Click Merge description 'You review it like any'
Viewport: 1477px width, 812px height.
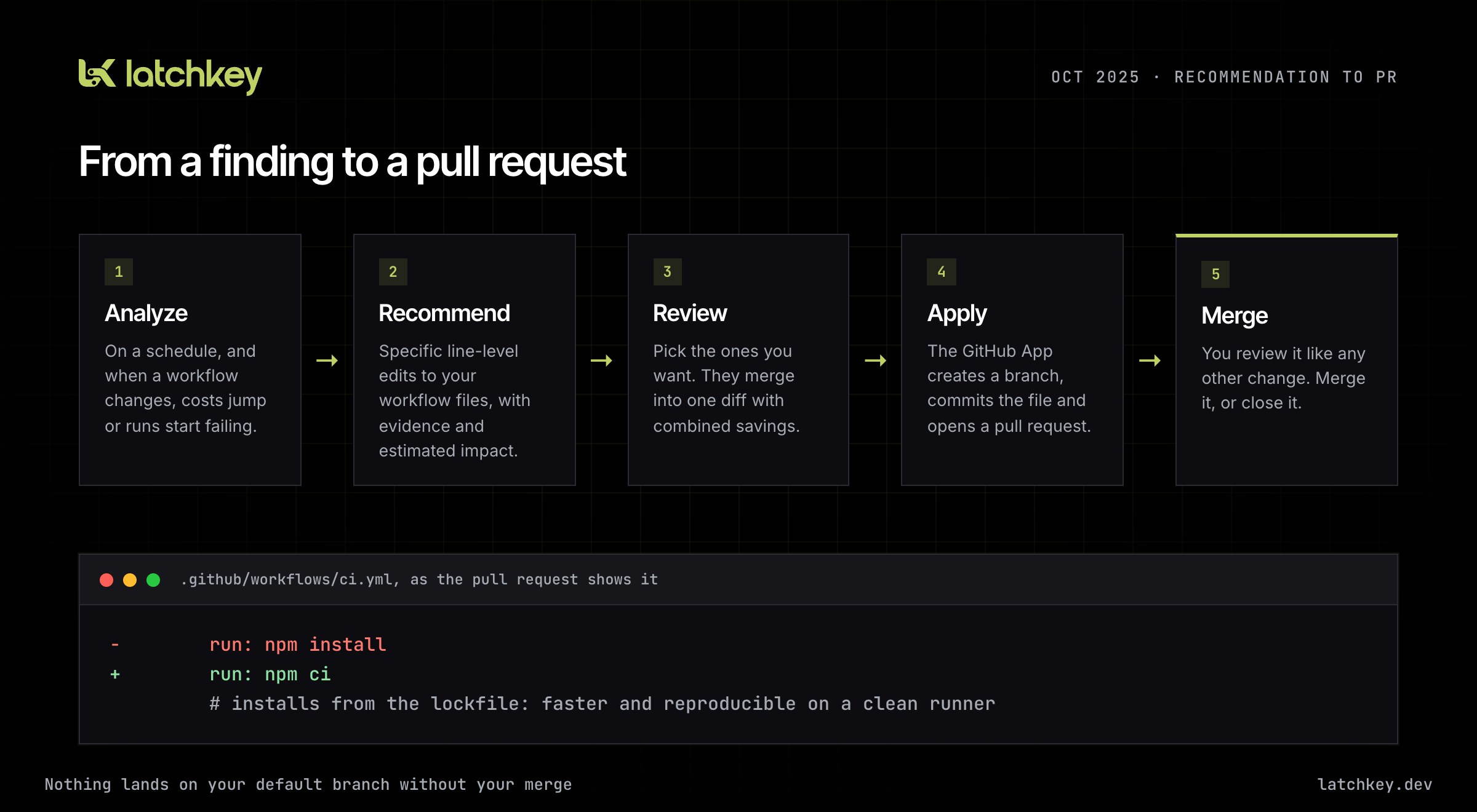(x=1283, y=378)
